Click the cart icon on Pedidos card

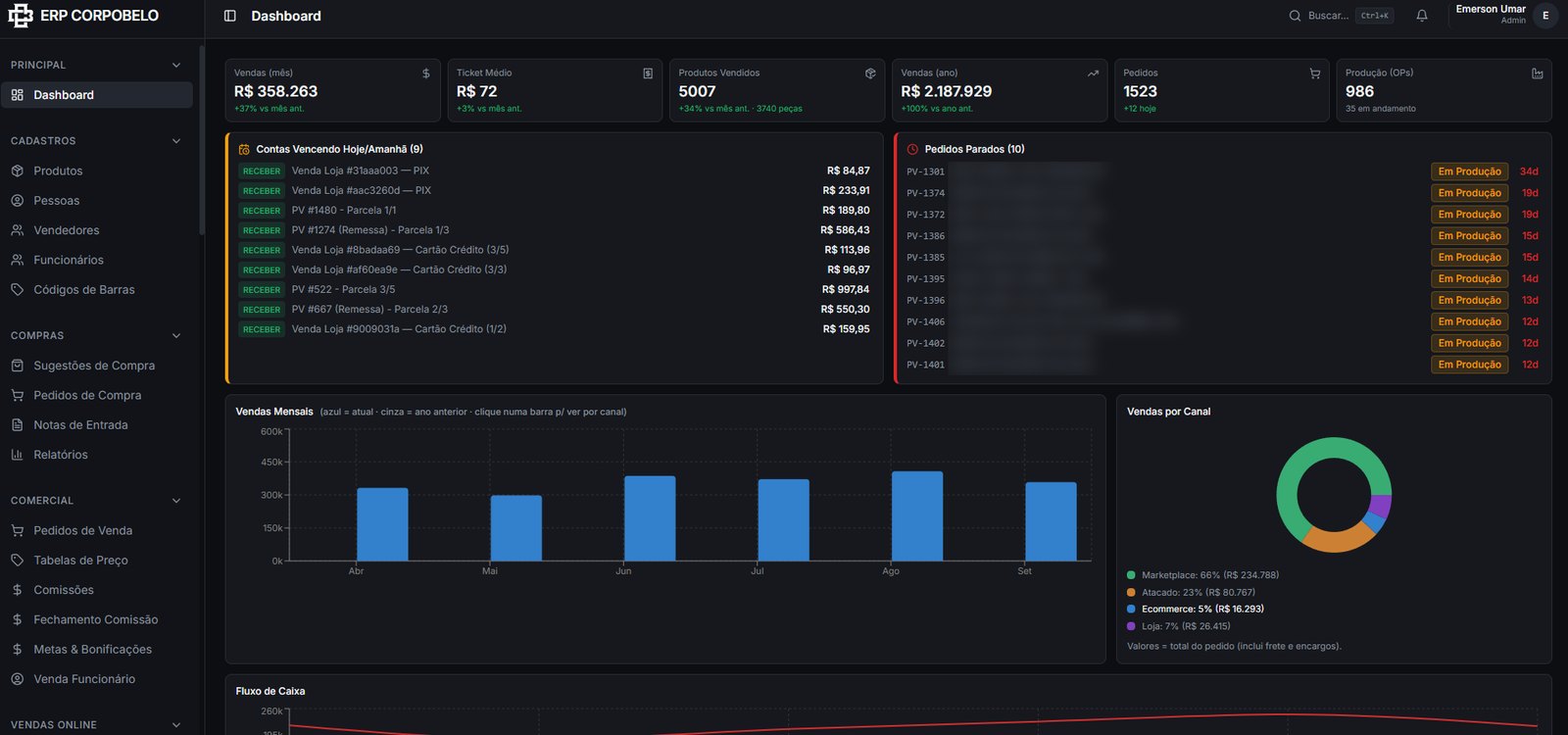coord(1315,73)
